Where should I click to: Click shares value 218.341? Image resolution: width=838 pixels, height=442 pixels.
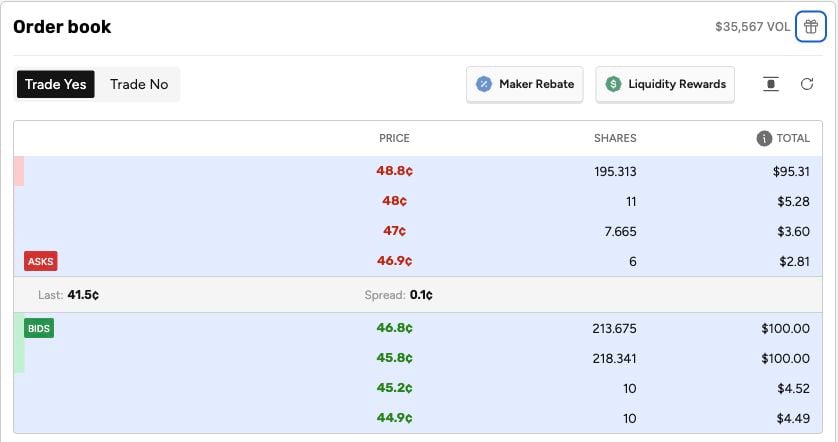(614, 358)
